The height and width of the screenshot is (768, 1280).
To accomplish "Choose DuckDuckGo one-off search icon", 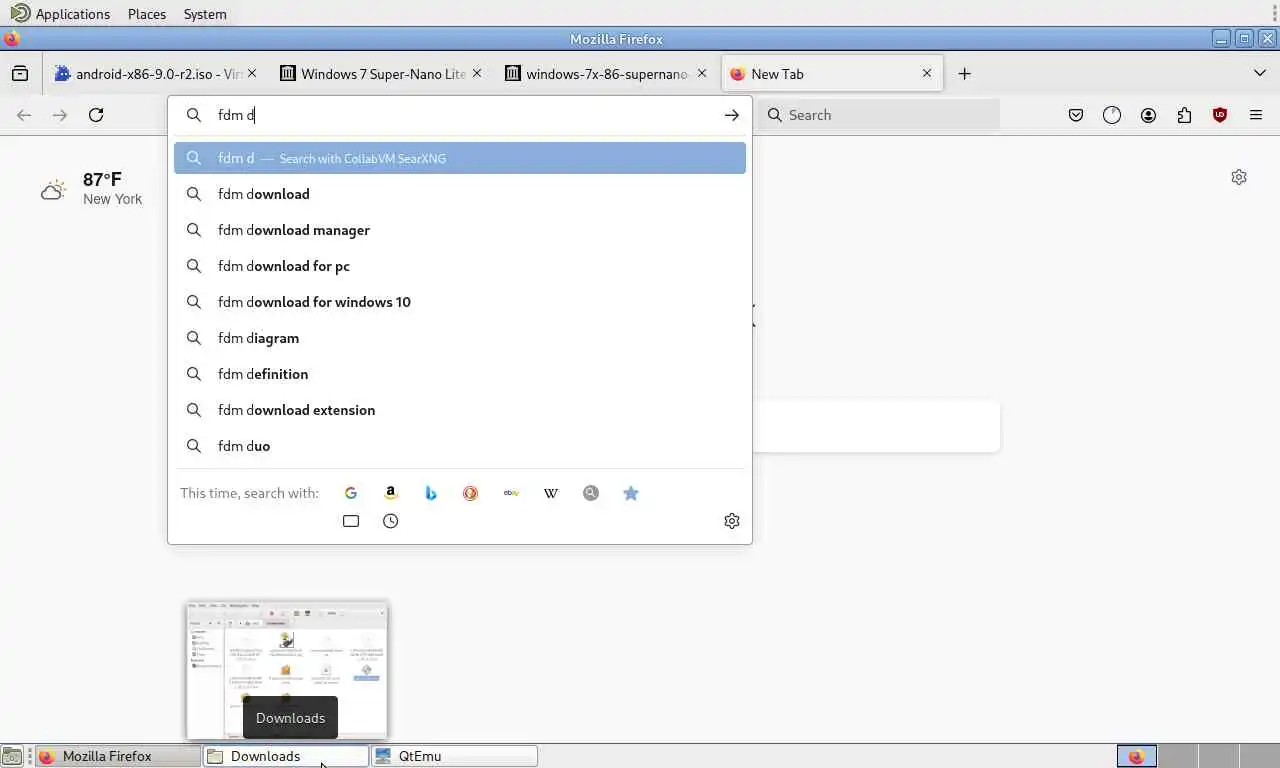I will click(x=471, y=493).
